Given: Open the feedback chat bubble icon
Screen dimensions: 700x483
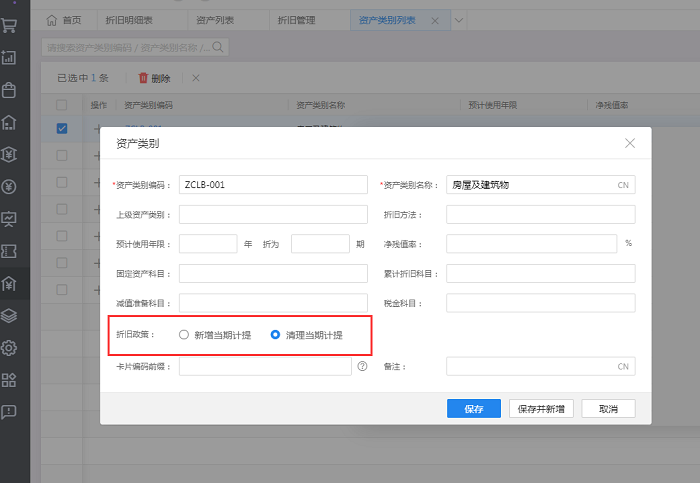Looking at the screenshot, I should pyautogui.click(x=9, y=411).
